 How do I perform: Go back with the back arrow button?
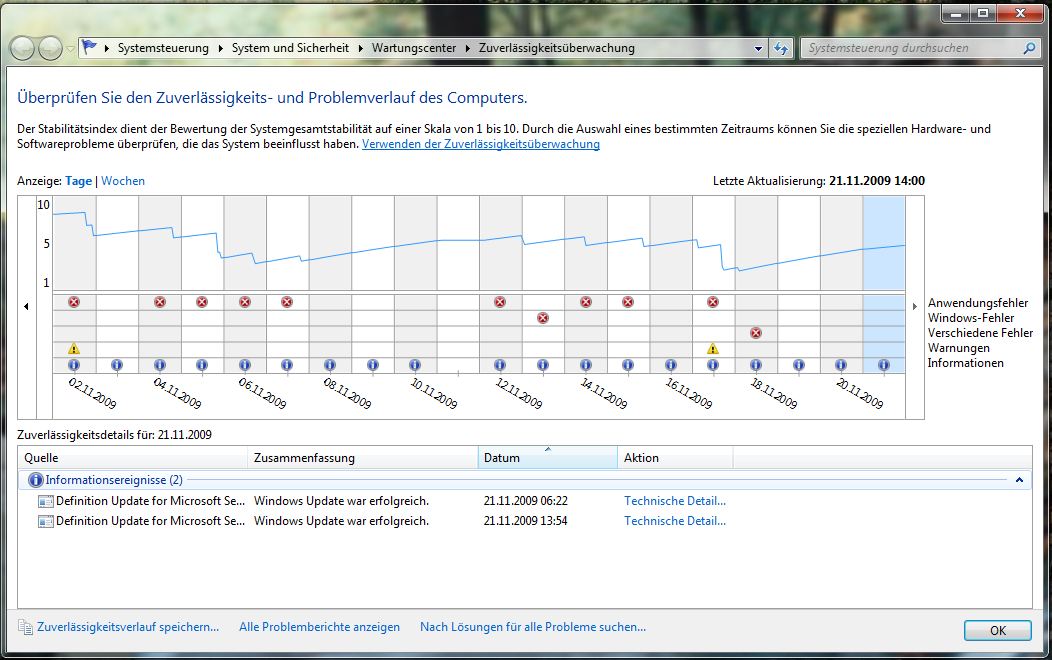pos(22,48)
